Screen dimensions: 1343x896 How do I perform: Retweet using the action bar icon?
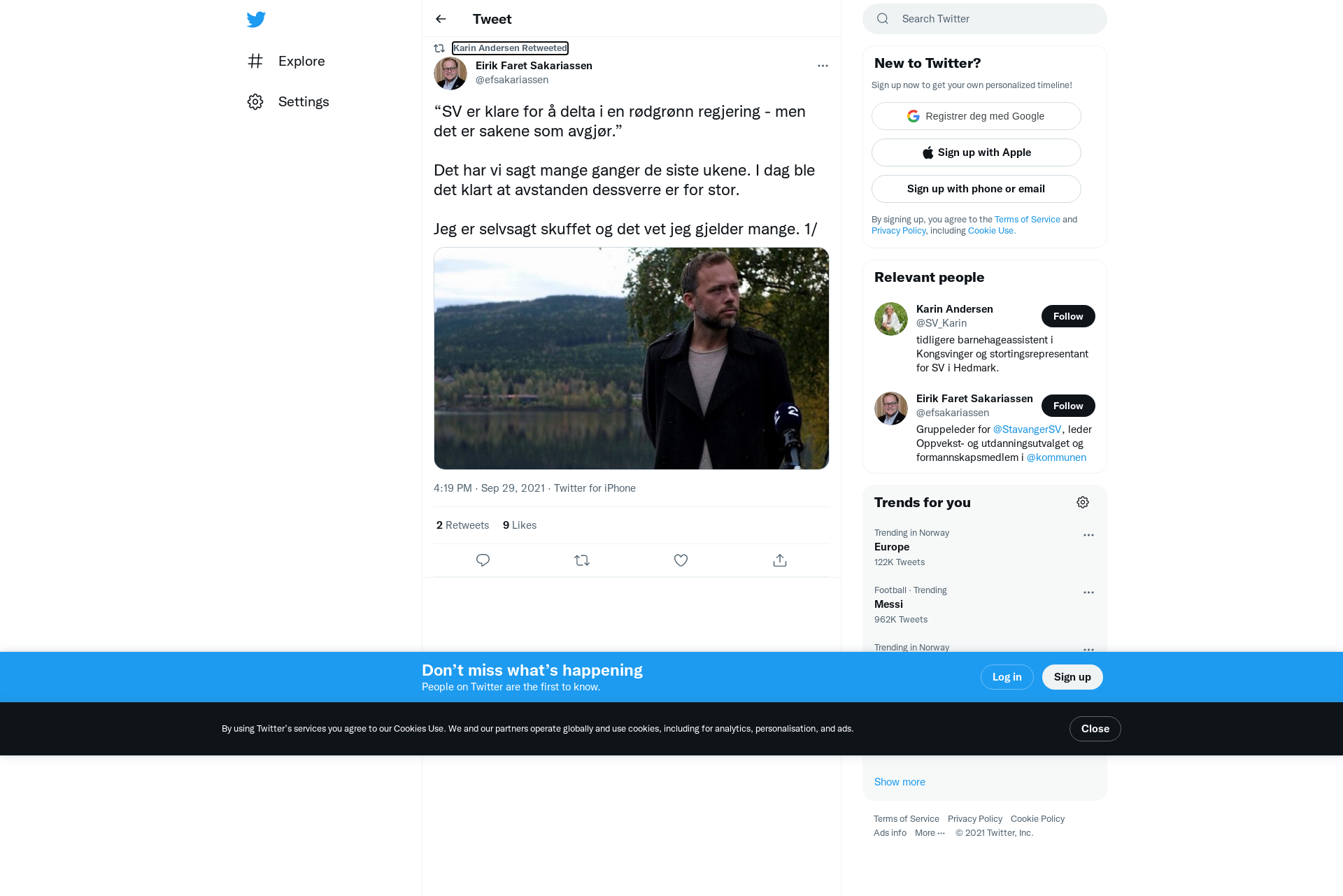point(582,560)
